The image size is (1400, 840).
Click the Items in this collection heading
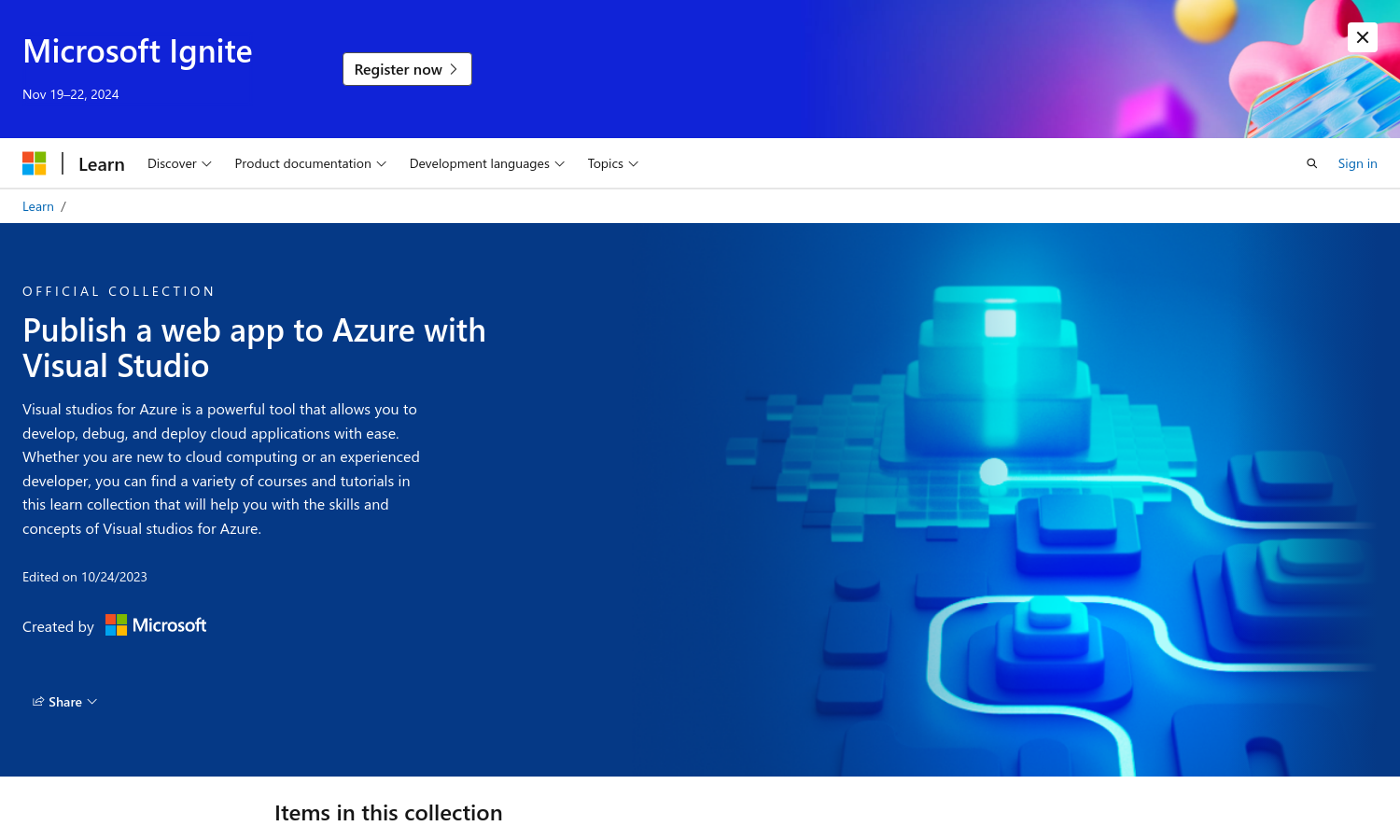388,813
